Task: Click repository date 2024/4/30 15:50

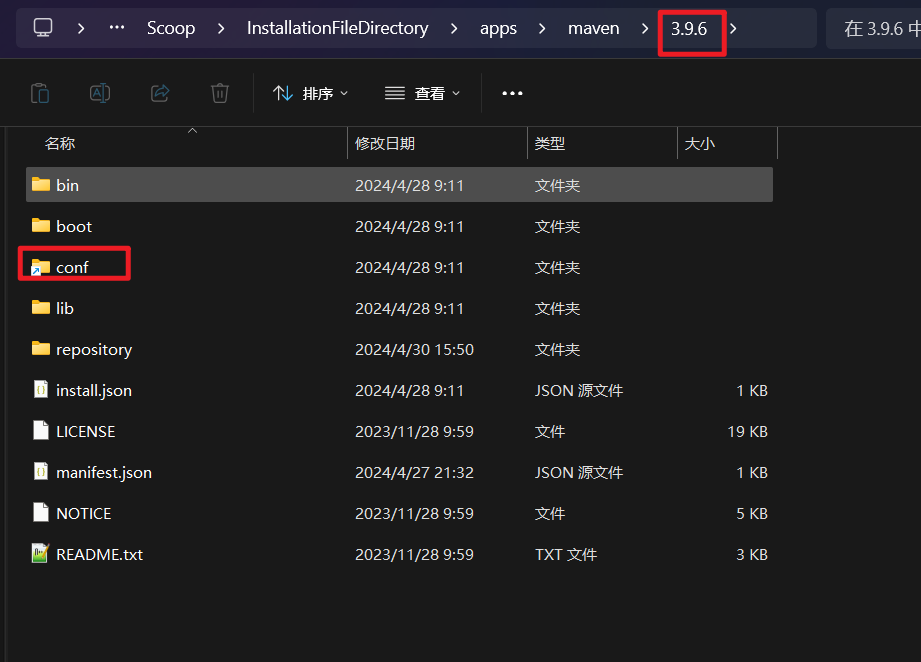Action: point(414,350)
